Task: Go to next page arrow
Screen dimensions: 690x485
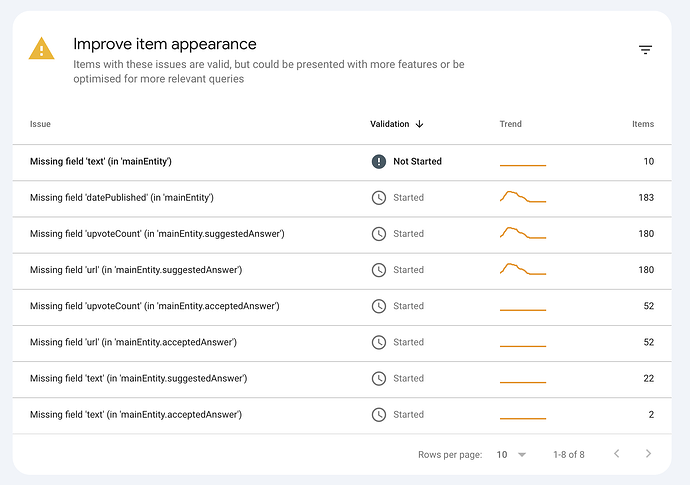Action: pos(648,454)
